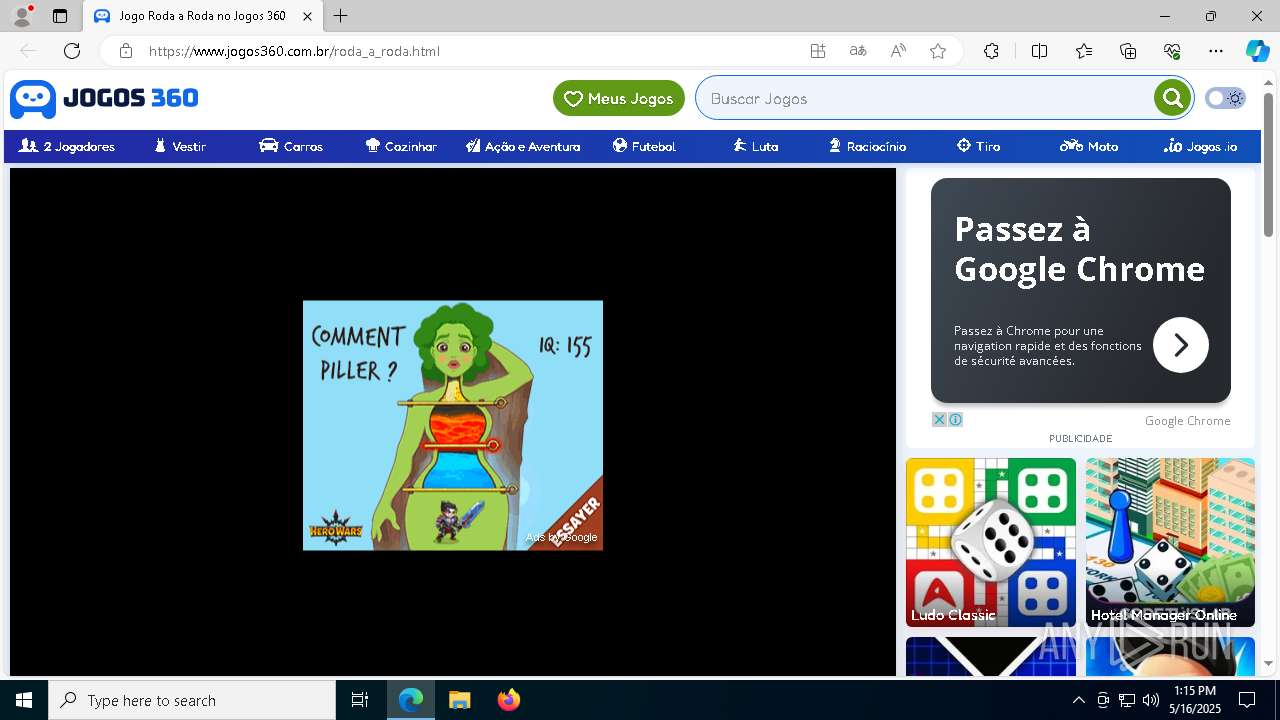Click the ad info icon

pos(955,420)
